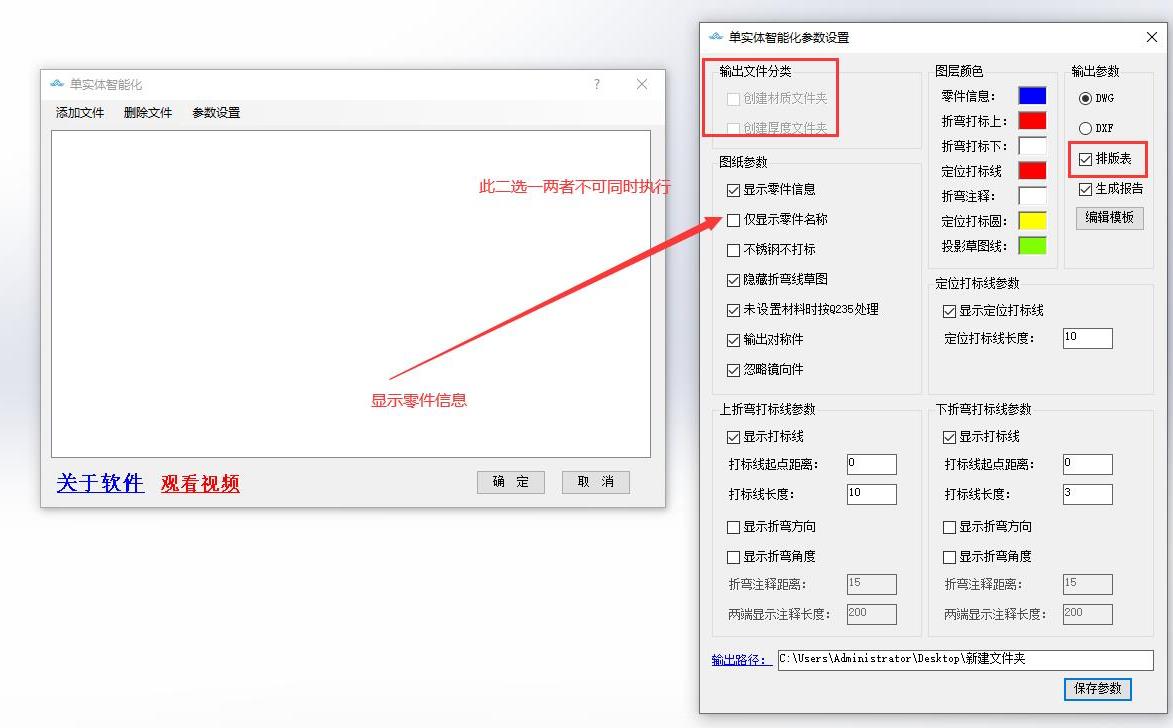Uncheck the 排版表 checkbox
Screen dimensions: 1173x728
click(1086, 159)
